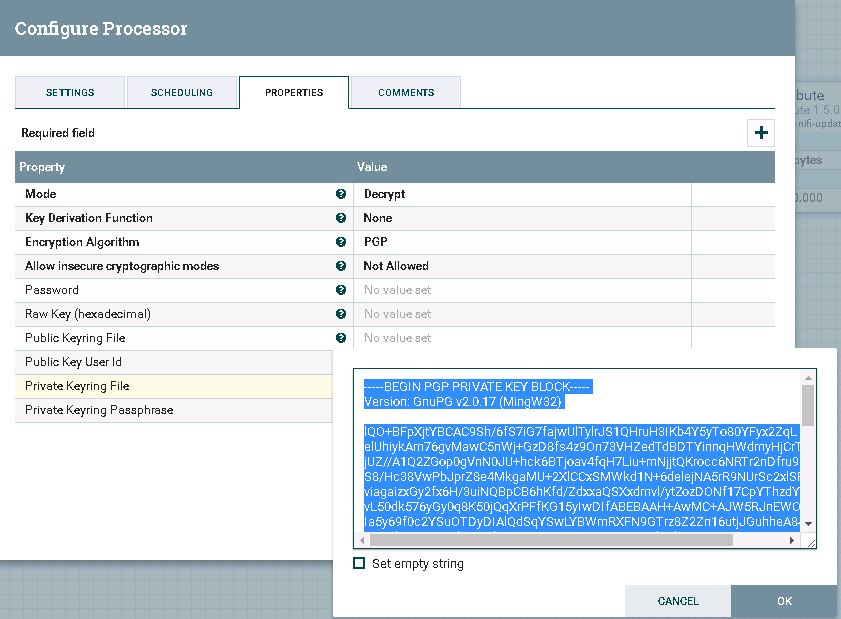Image resolution: width=841 pixels, height=619 pixels.
Task: Switch to the Scheduling tab
Action: click(182, 92)
